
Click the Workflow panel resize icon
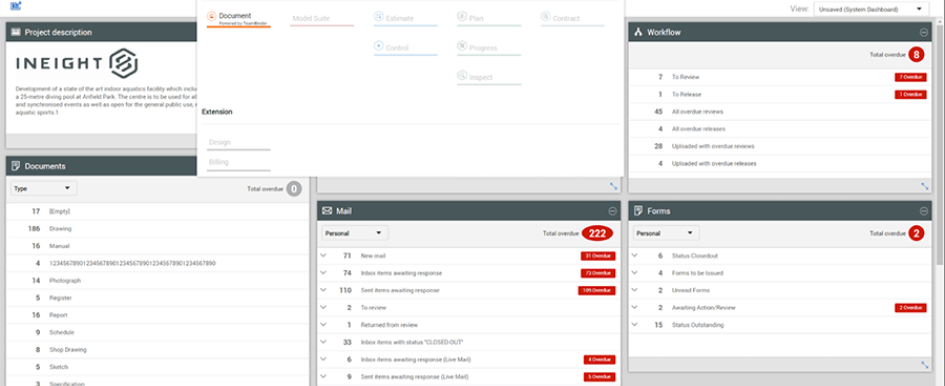(x=925, y=186)
